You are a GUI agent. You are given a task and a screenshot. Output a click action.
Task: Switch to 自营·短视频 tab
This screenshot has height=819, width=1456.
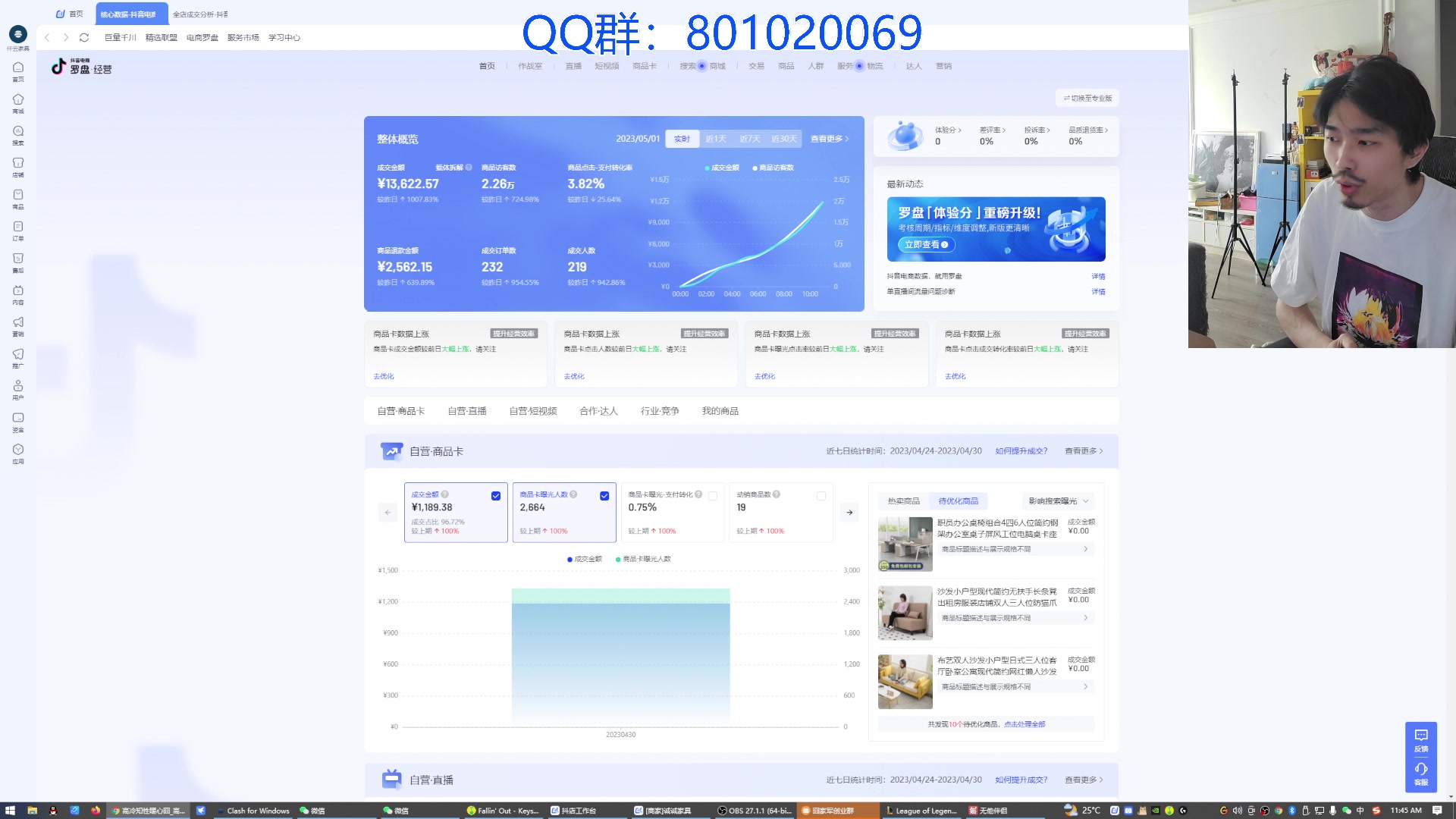pos(533,411)
